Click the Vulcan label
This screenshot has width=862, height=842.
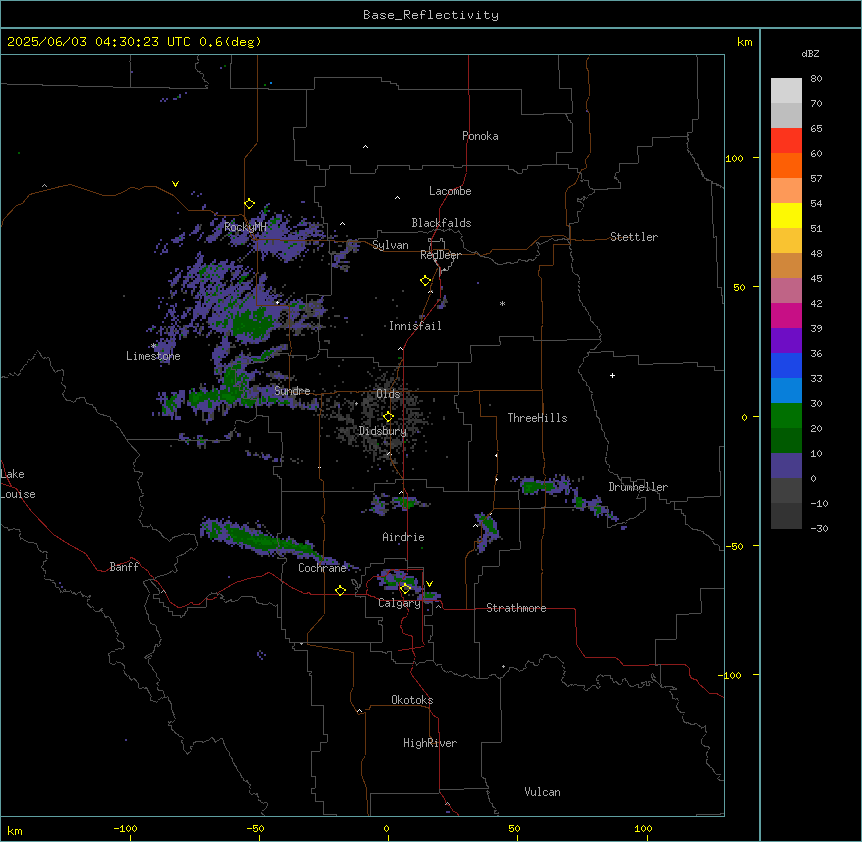[x=542, y=792]
